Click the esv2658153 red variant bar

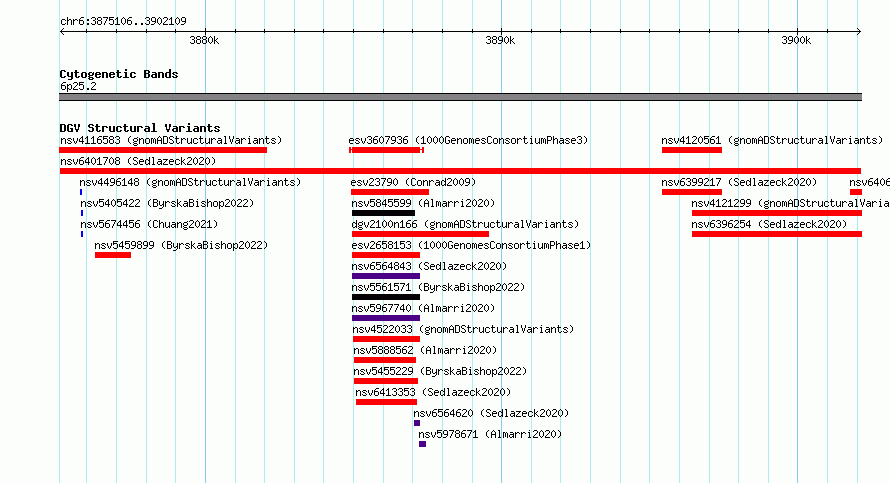pyautogui.click(x=386, y=255)
